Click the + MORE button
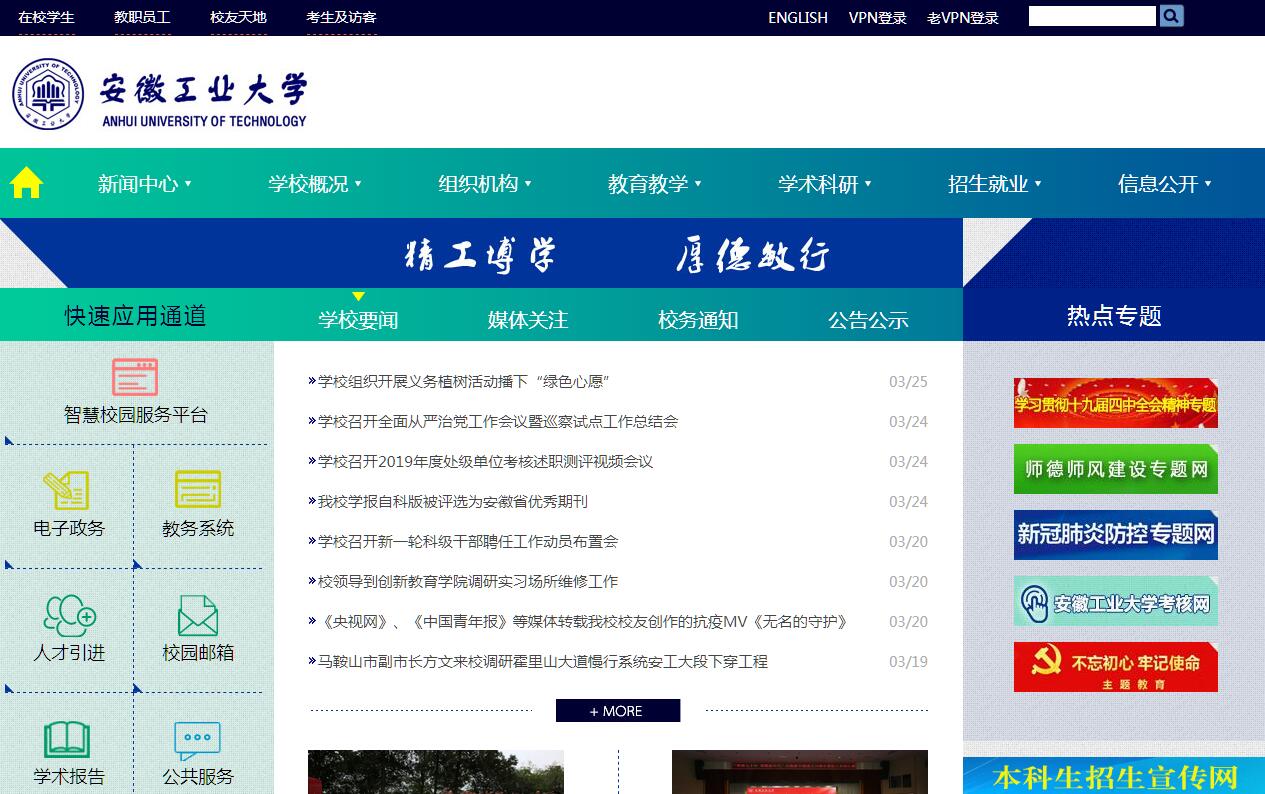1265x794 pixels. 617,711
